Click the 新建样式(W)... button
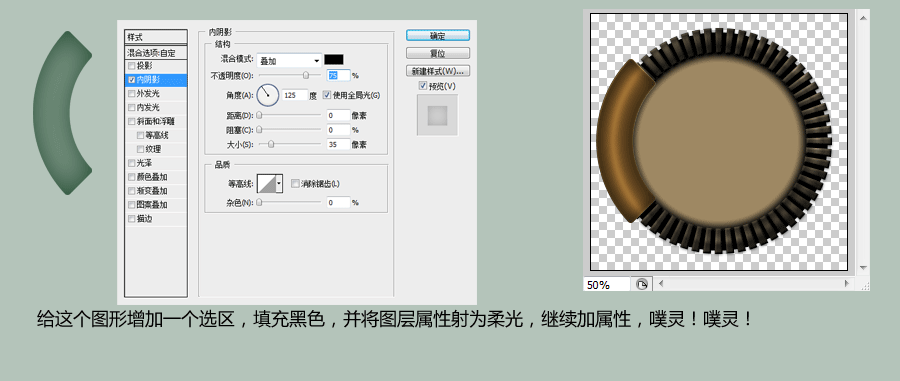Image resolution: width=900 pixels, height=381 pixels. coord(438,72)
